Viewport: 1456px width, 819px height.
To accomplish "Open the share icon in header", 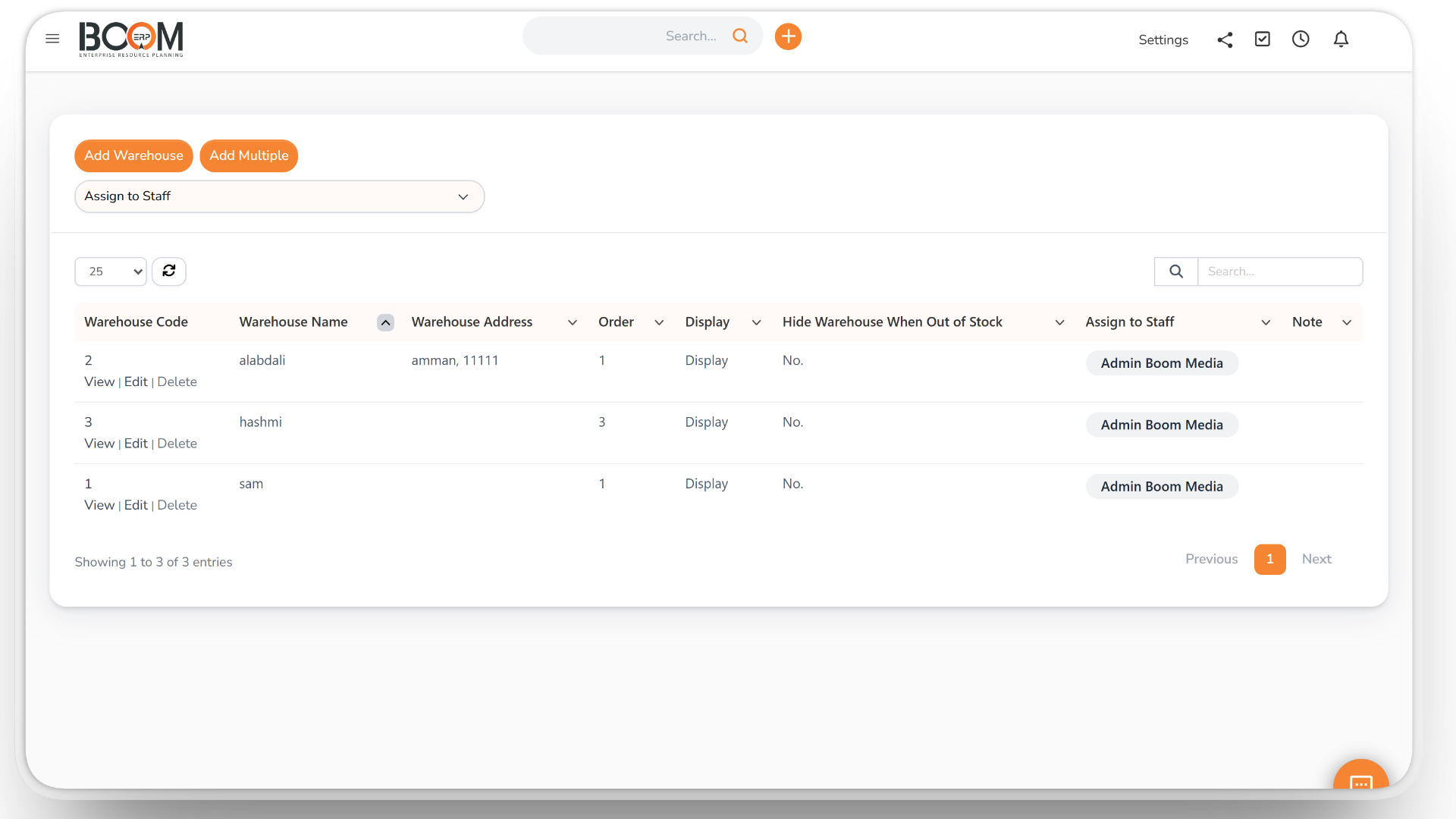I will 1225,39.
